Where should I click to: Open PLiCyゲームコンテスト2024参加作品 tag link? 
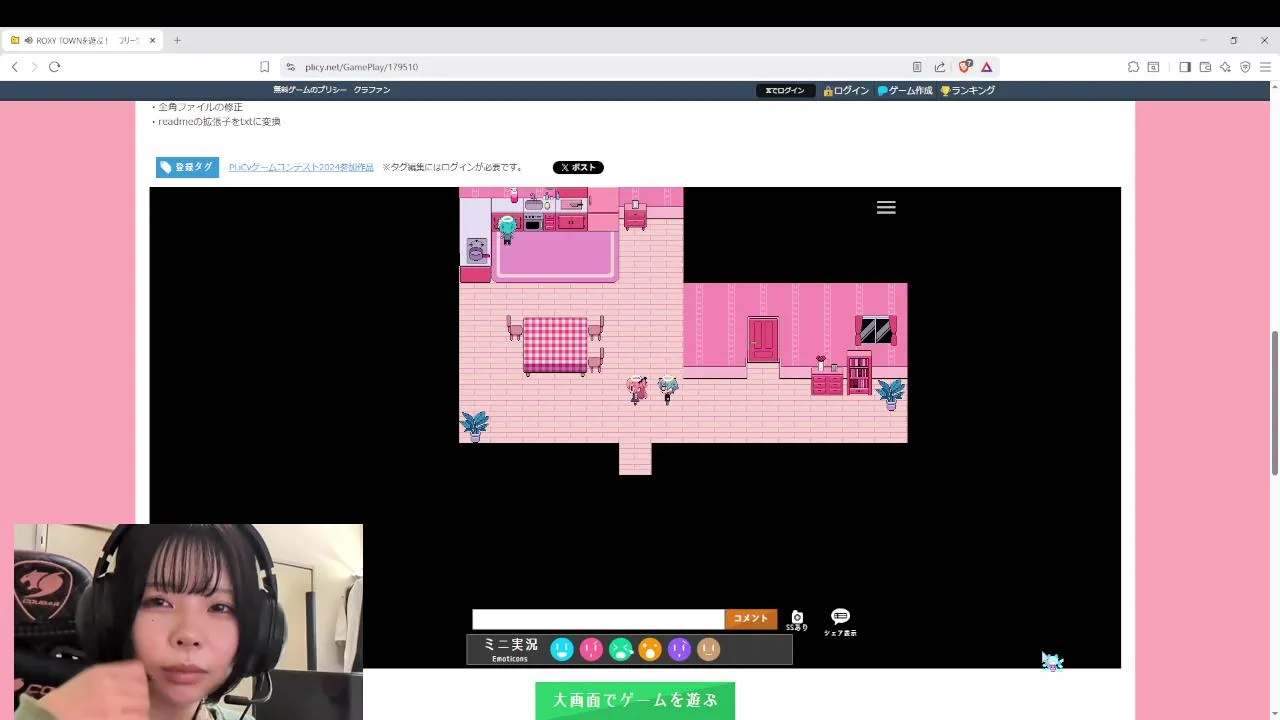(x=301, y=167)
